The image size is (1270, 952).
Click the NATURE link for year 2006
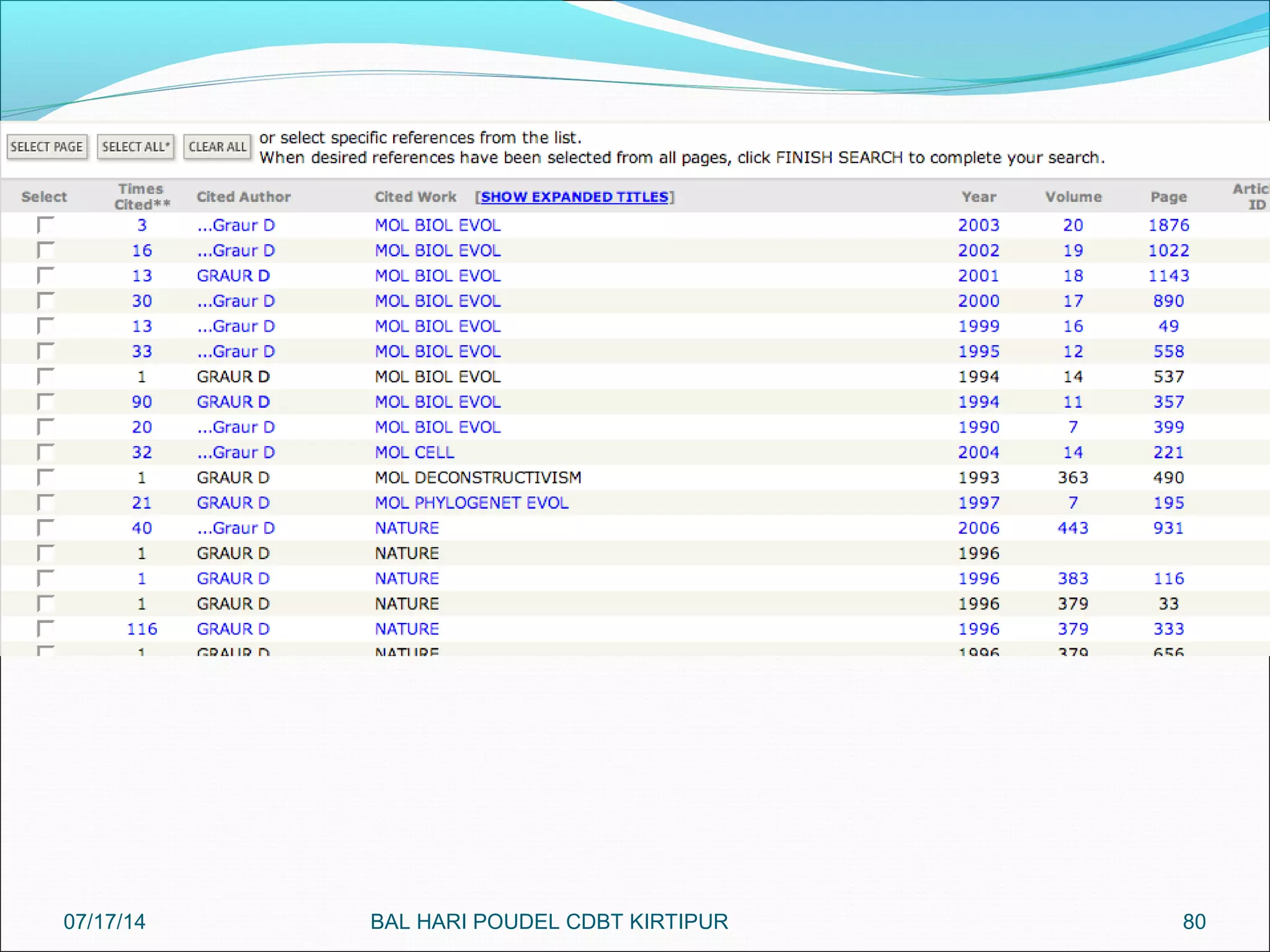(407, 528)
